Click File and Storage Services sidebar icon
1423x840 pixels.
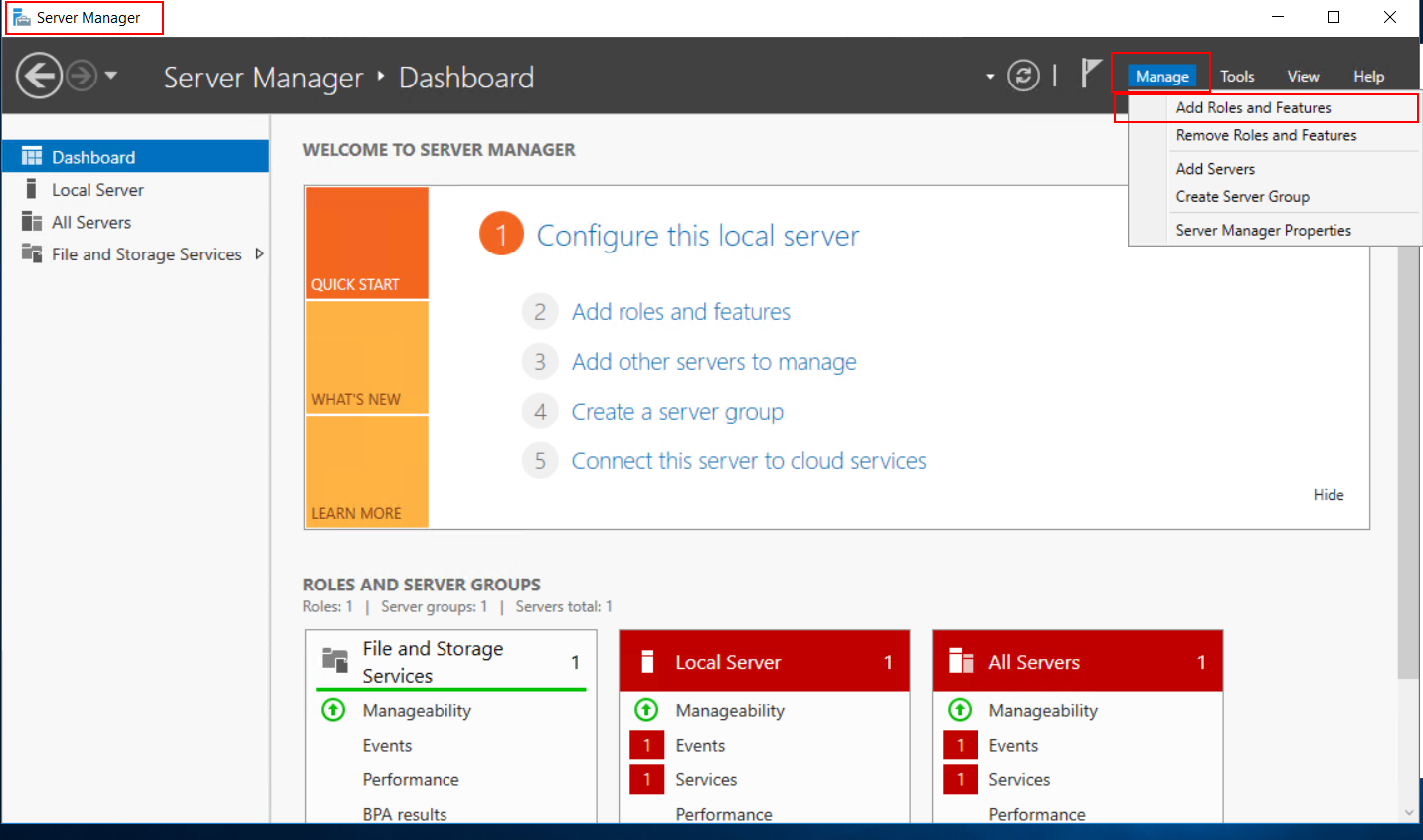click(32, 253)
